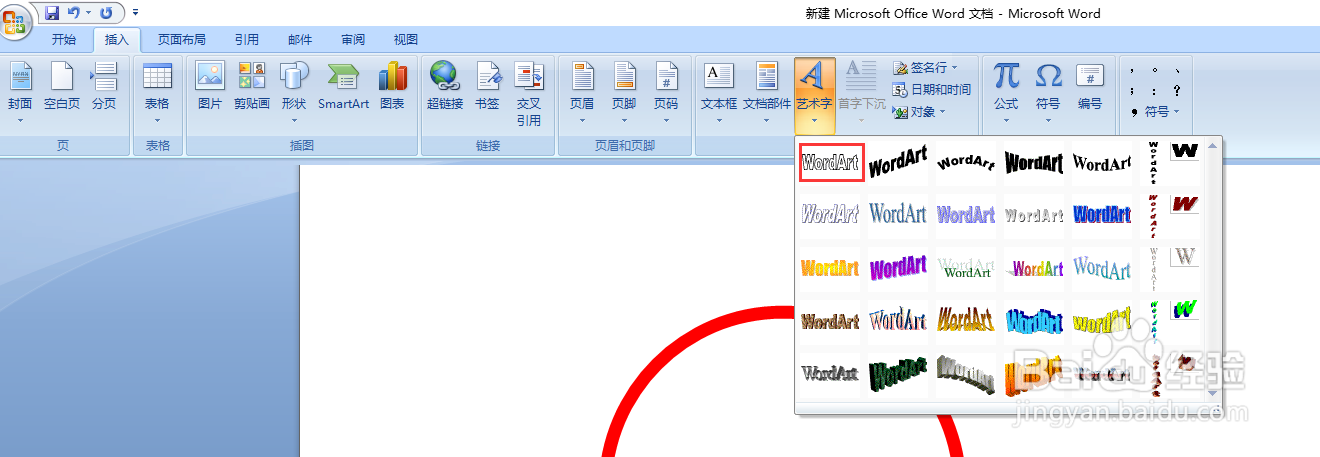Pick the yellow 3D WordArt in fourth row
Screen dimensions: 1320x457
[x=1102, y=321]
